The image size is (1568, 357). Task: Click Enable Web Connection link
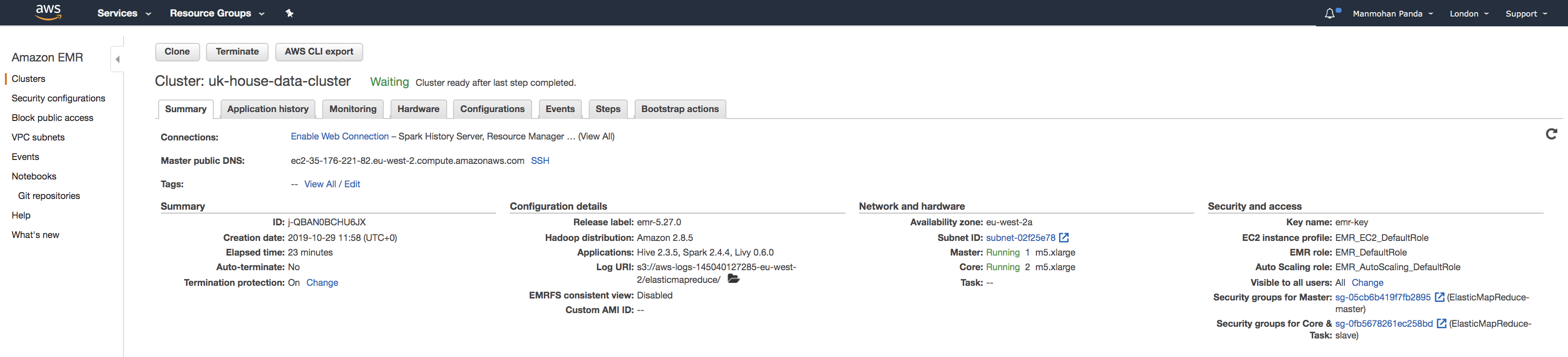(340, 136)
